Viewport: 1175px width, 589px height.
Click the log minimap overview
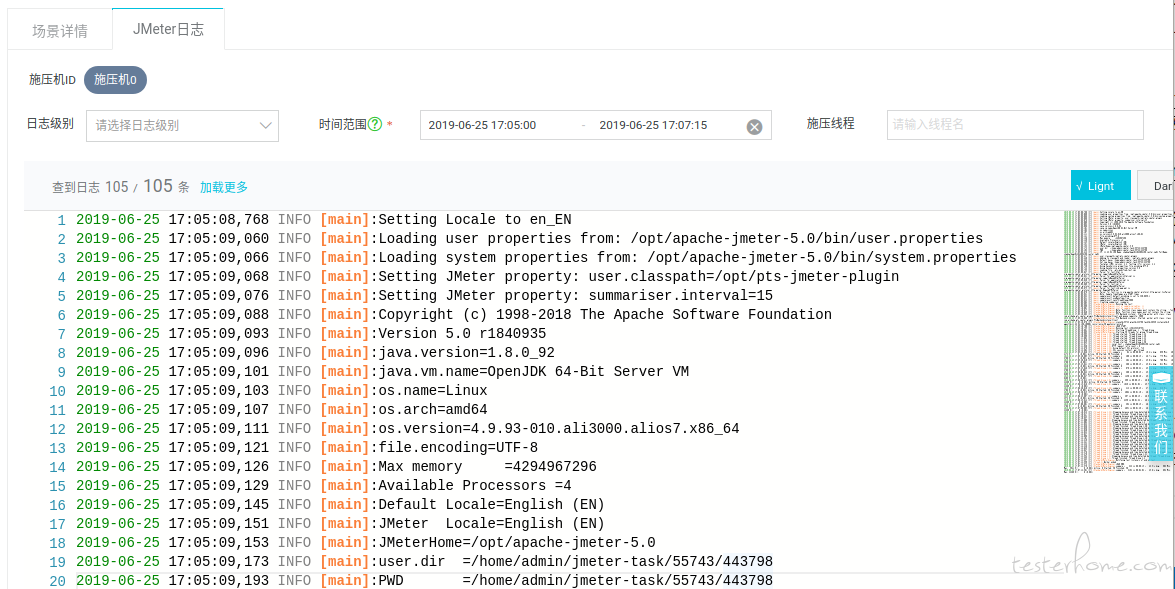point(1119,342)
